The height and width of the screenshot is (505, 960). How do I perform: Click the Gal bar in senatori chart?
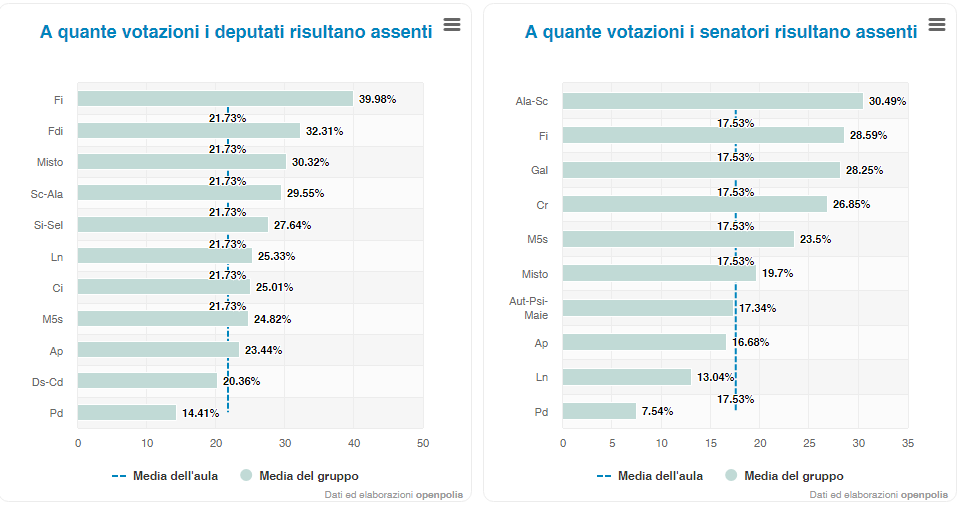tap(701, 170)
